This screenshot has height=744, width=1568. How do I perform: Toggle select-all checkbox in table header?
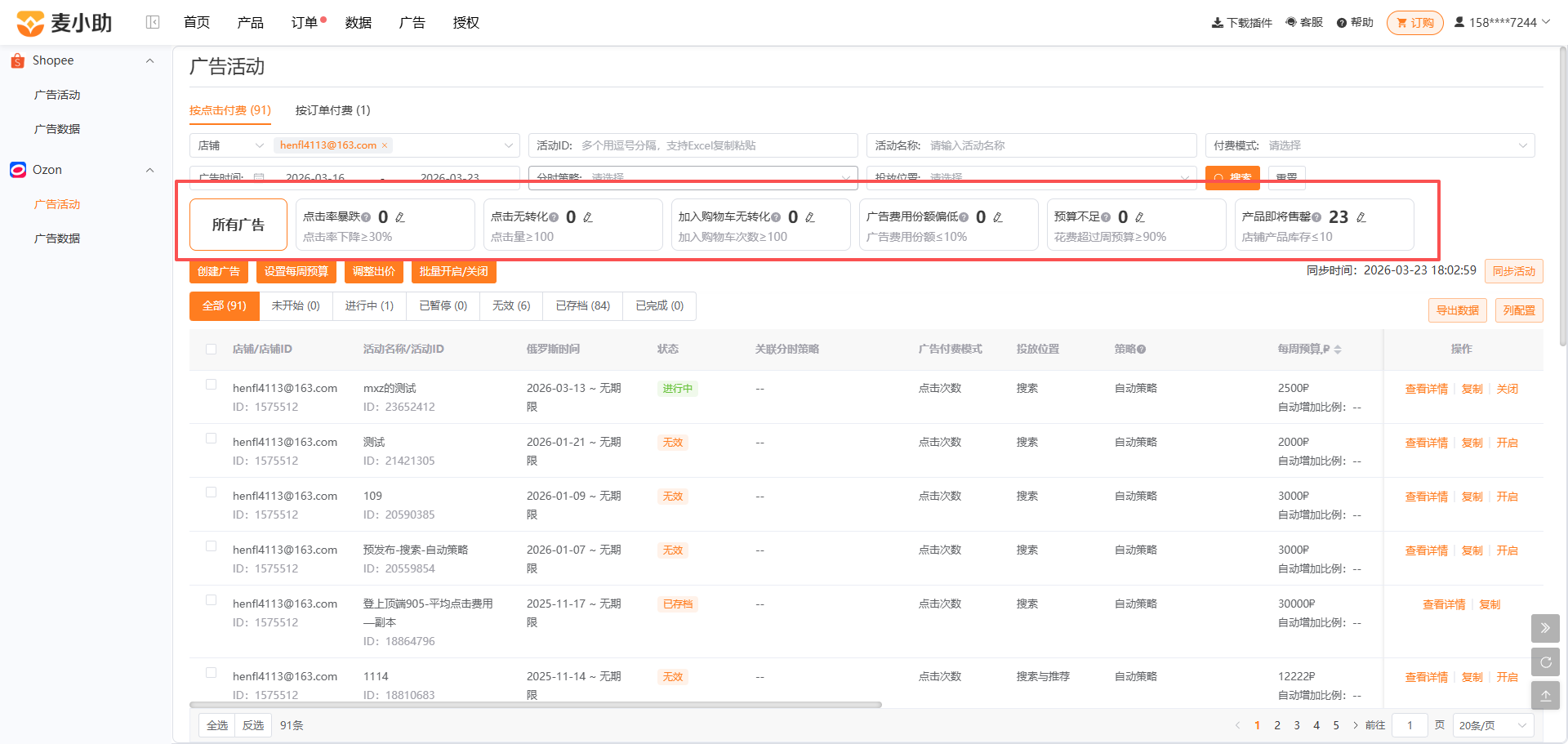coord(212,350)
